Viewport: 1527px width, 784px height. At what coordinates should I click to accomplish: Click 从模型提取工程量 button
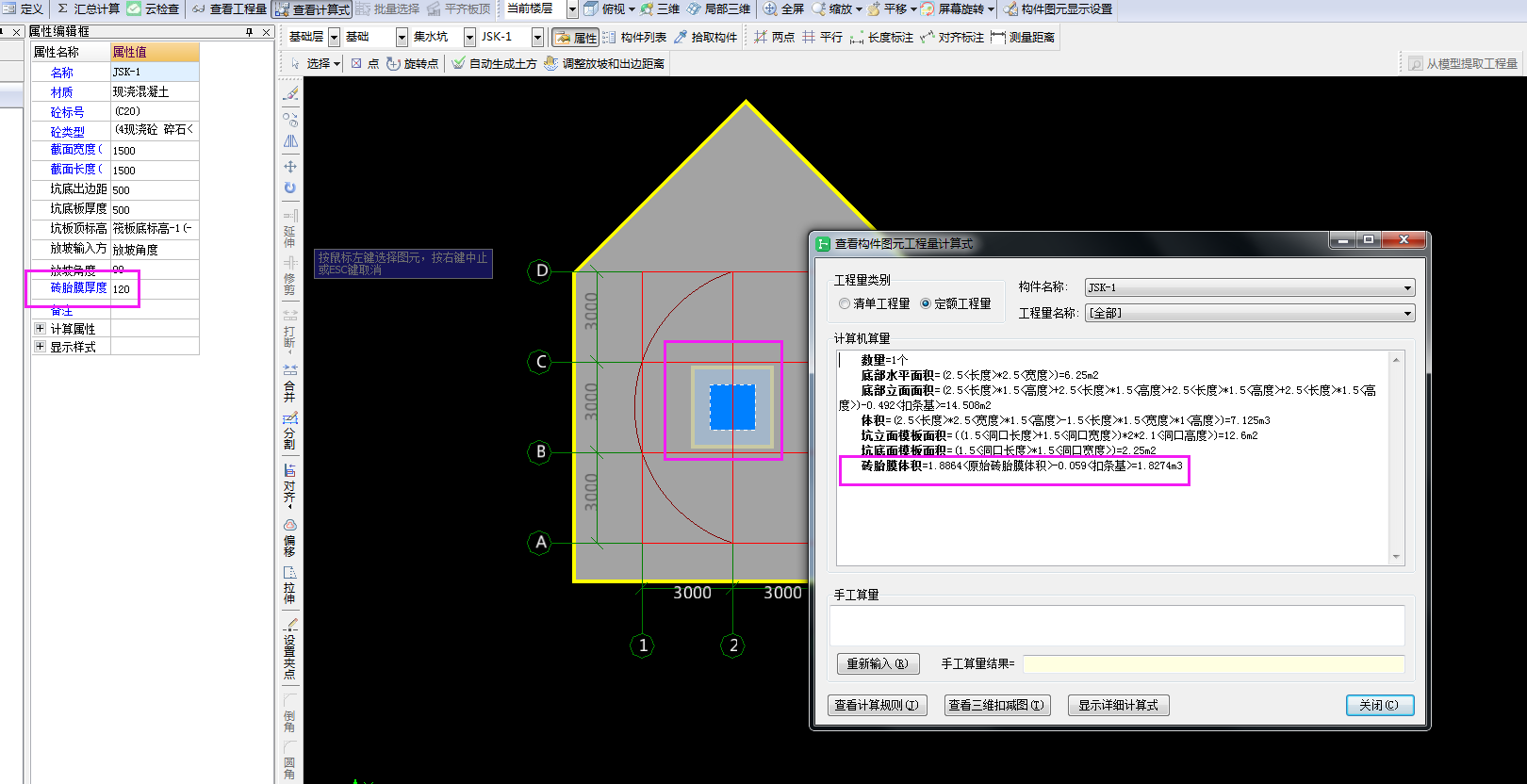point(1464,63)
